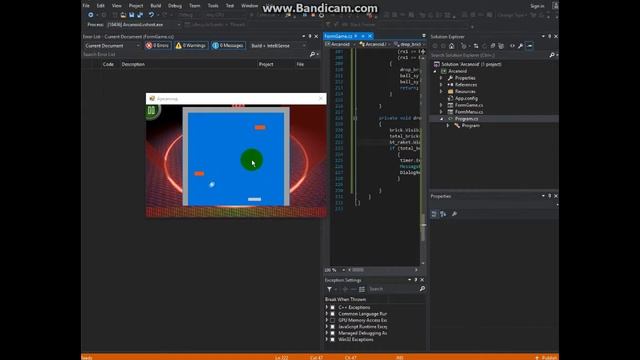Screen dimensions: 640x360
Task: Toggle the Managed Debugging Assistants checkbox
Action: point(333,333)
